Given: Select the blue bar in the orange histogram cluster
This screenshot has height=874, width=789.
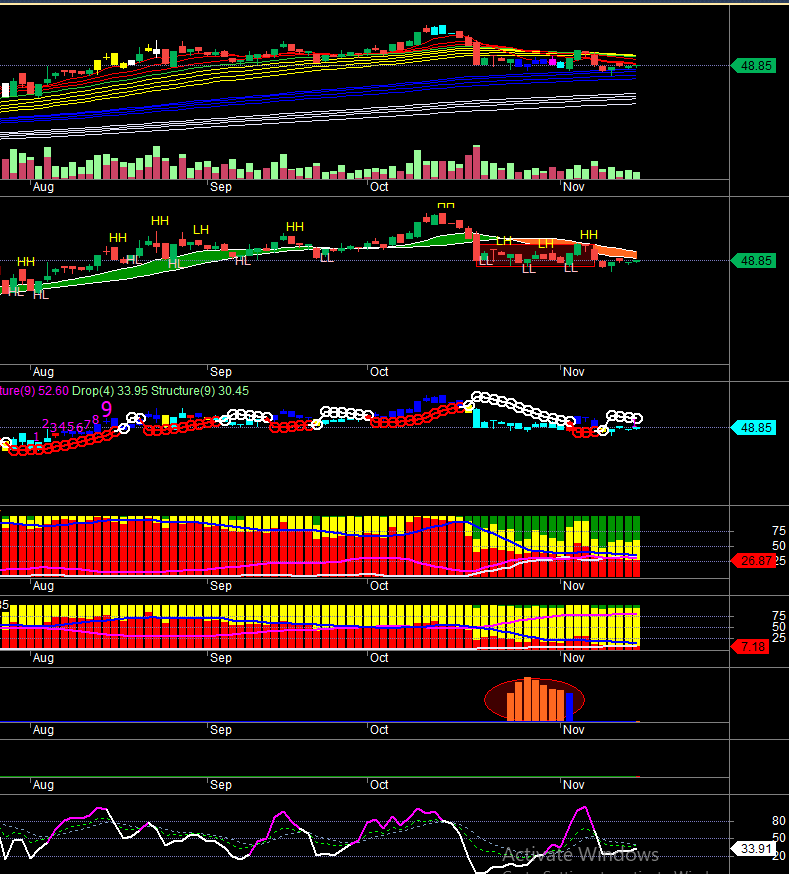Looking at the screenshot, I should point(569,707).
